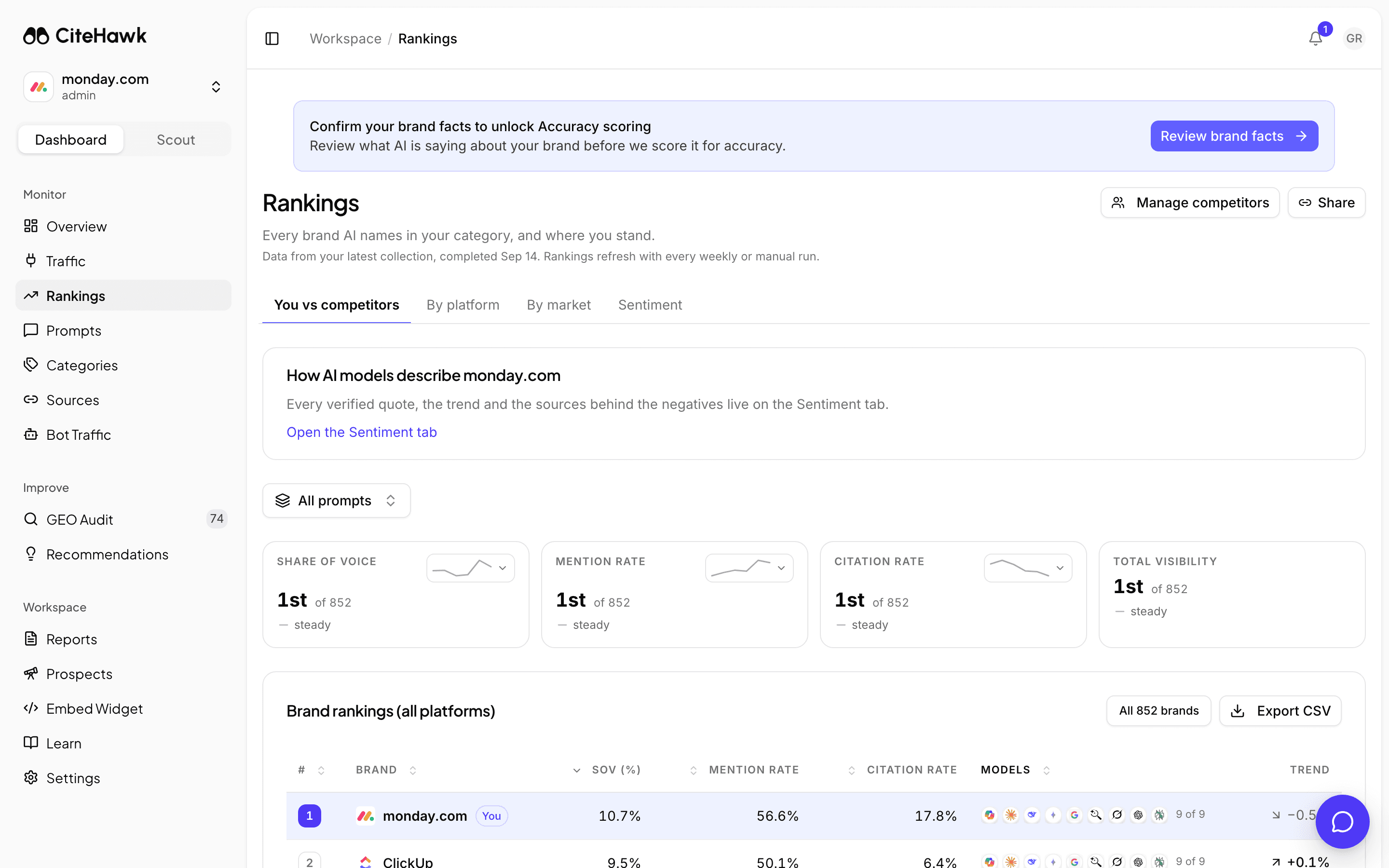
Task: Click the 17.8% citation rate value
Action: (x=936, y=816)
